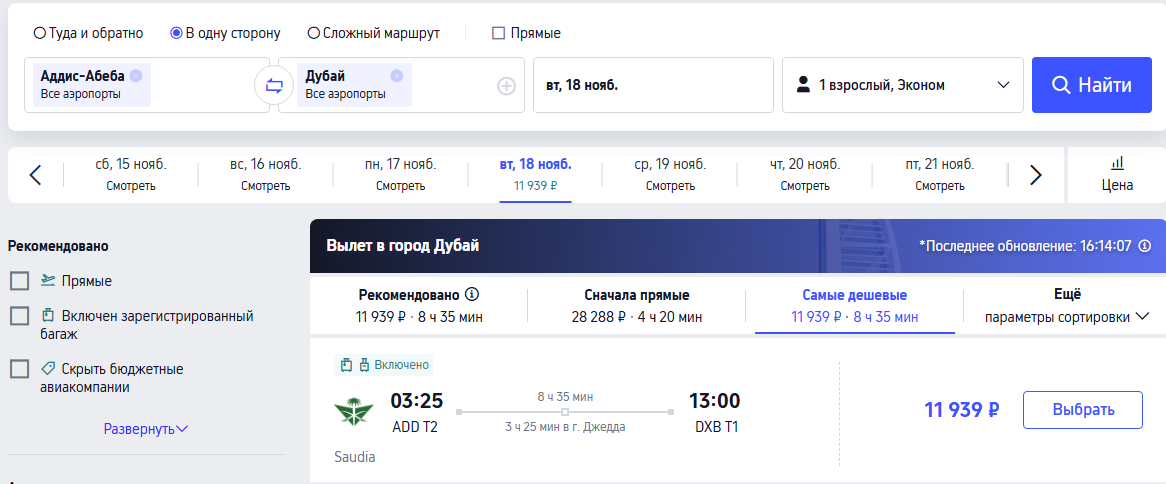Swap origin and destination cities icon
Viewport: 1166px width, 484px height.
[x=274, y=85]
